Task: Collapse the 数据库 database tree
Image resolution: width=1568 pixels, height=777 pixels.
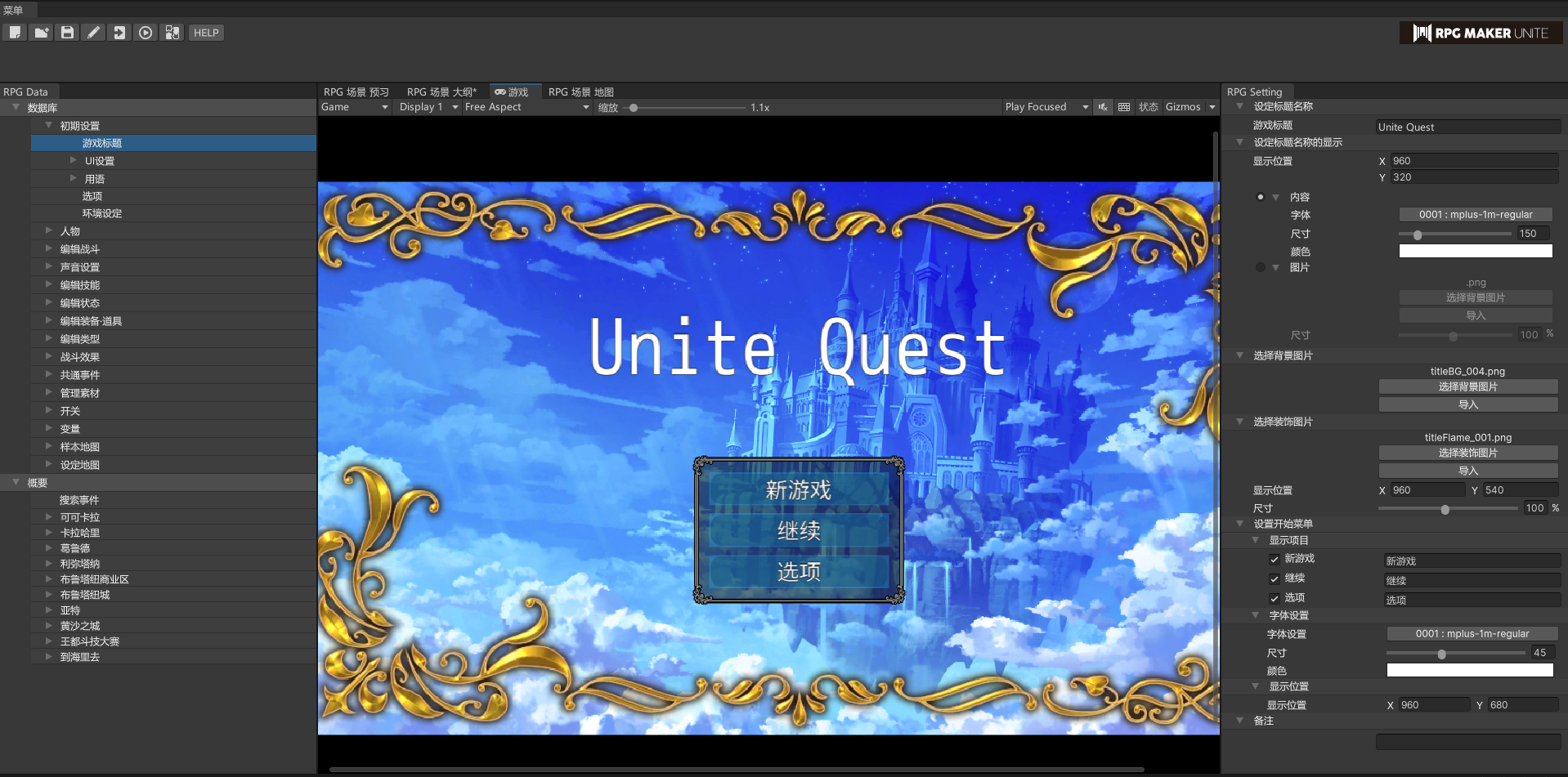Action: [16, 108]
